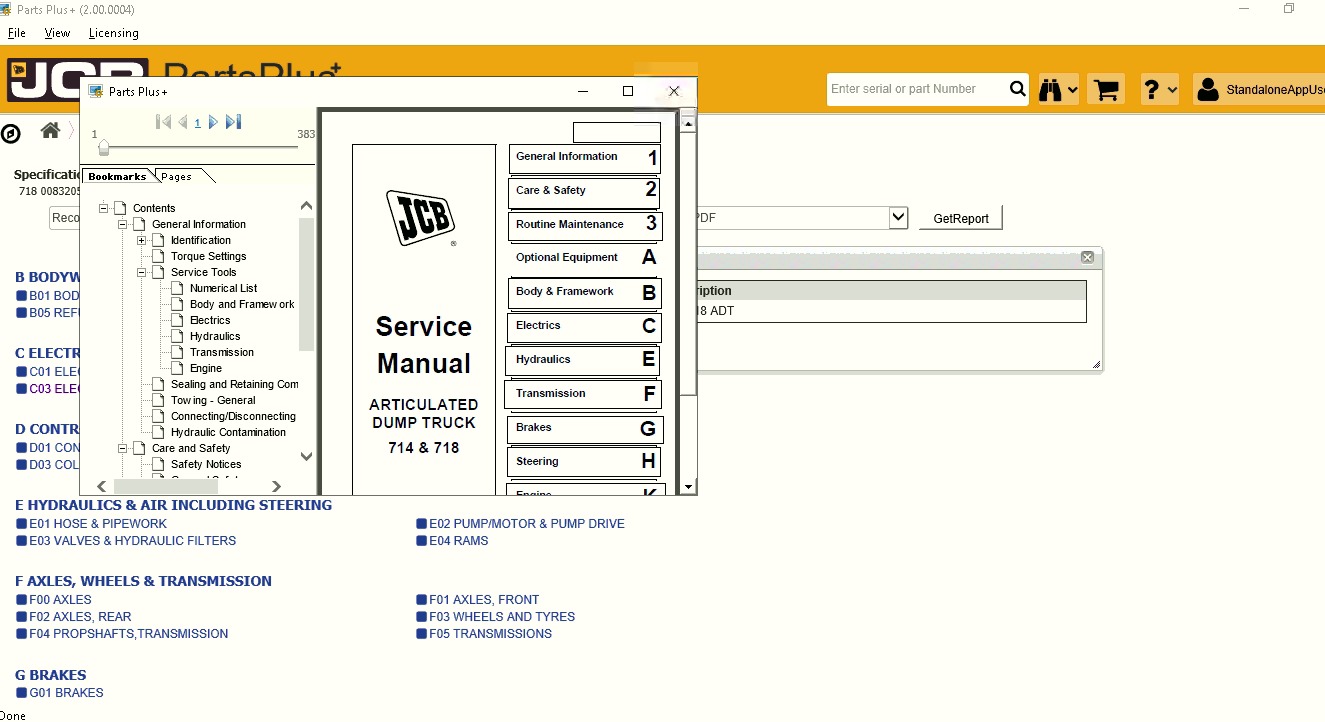This screenshot has width=1325, height=722.
Task: Open the E01 HOSE & PIPEWORK link
Action: (x=98, y=523)
